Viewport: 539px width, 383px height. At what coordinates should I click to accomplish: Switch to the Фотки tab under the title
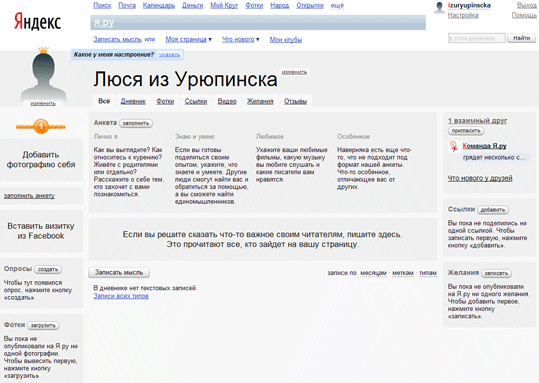165,101
